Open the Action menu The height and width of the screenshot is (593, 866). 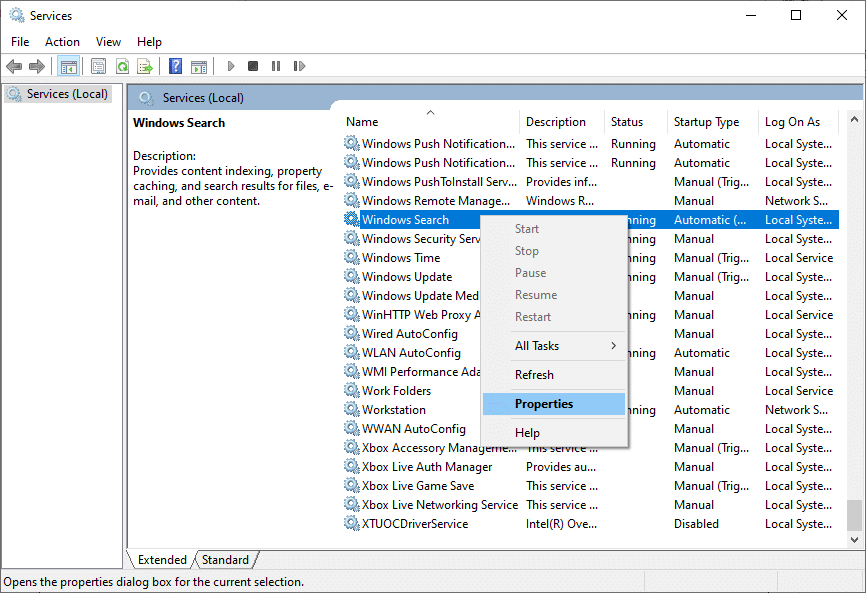coord(62,42)
